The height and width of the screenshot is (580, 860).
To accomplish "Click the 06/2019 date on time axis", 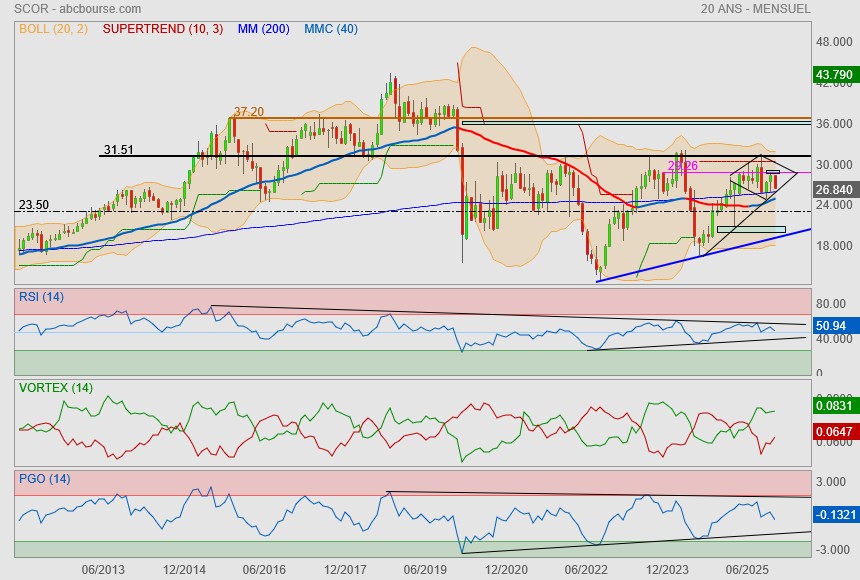I will pyautogui.click(x=424, y=569).
